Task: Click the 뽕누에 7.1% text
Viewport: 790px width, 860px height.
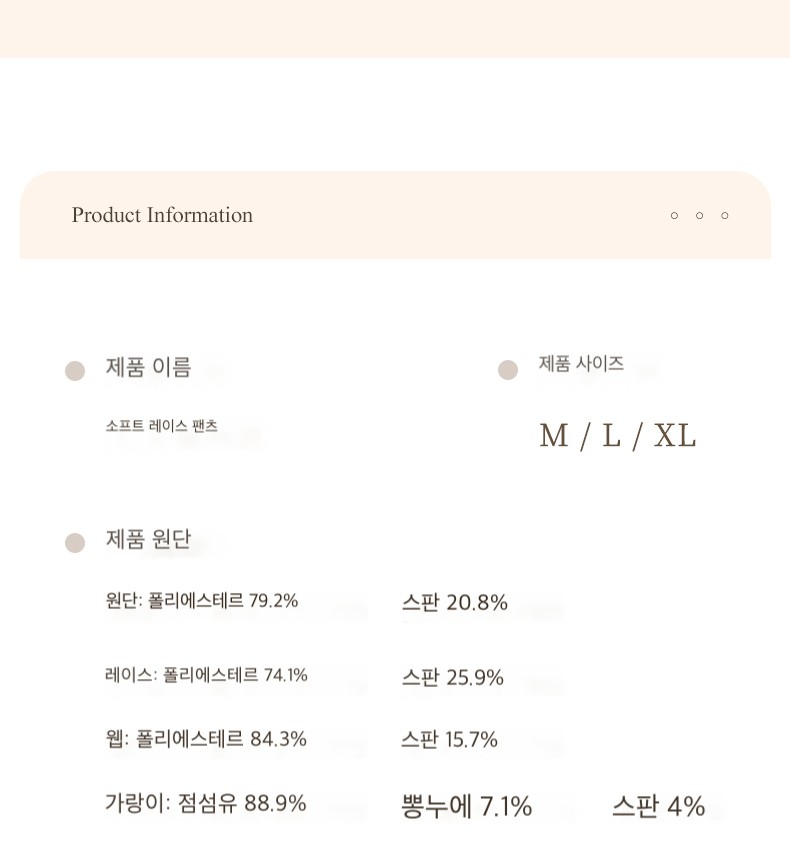Action: pyautogui.click(x=466, y=806)
